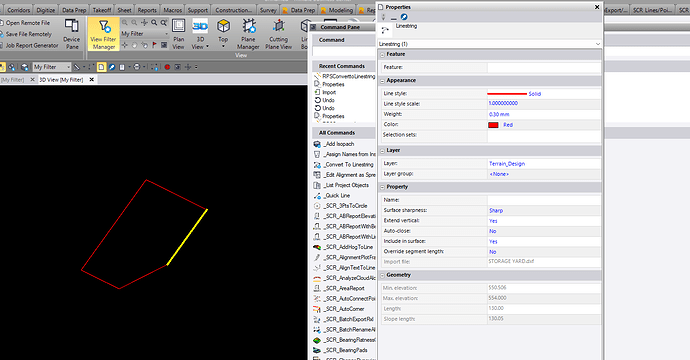Open the Cutting Plane View

(x=278, y=34)
